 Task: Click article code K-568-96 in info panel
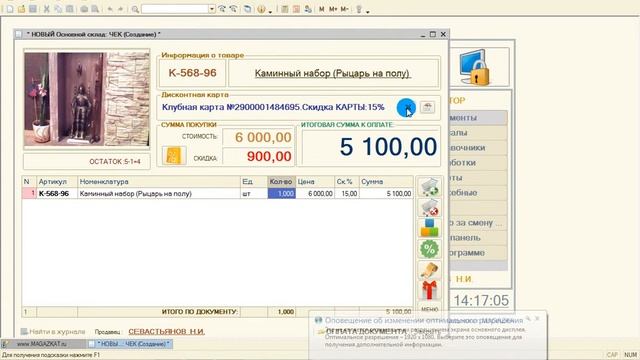tap(192, 73)
